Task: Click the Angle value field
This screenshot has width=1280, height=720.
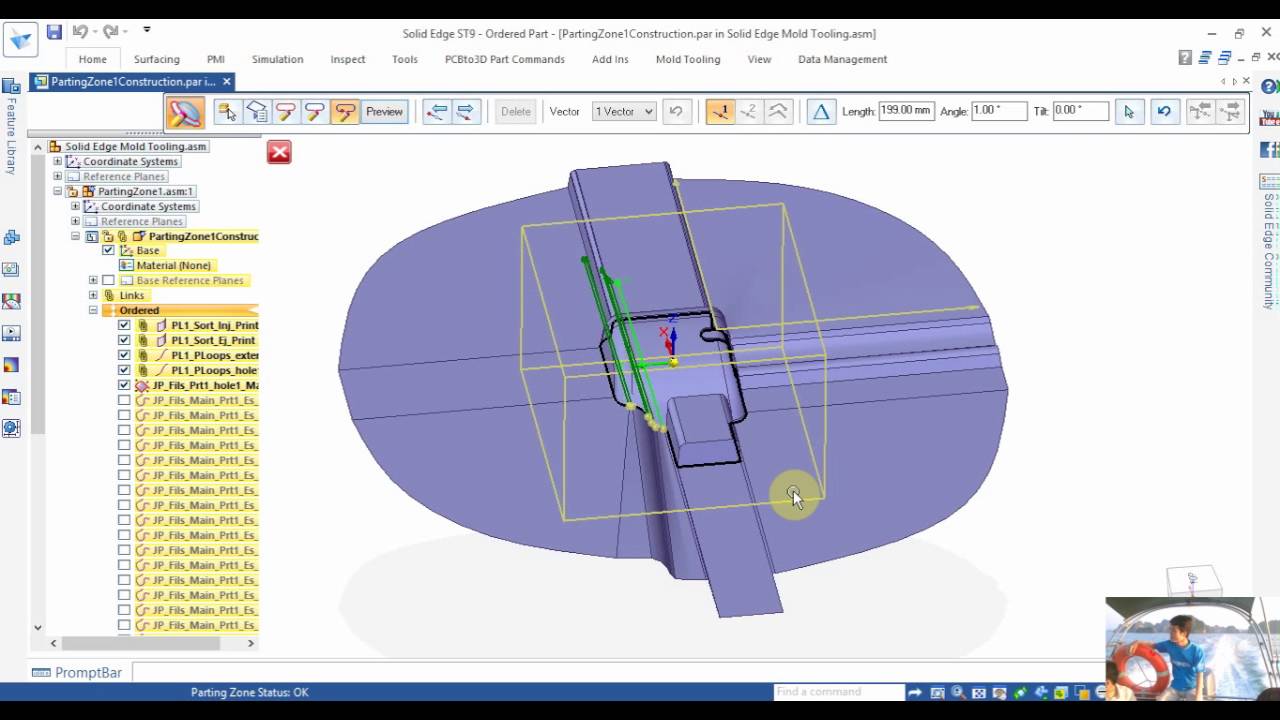Action: [x=999, y=111]
